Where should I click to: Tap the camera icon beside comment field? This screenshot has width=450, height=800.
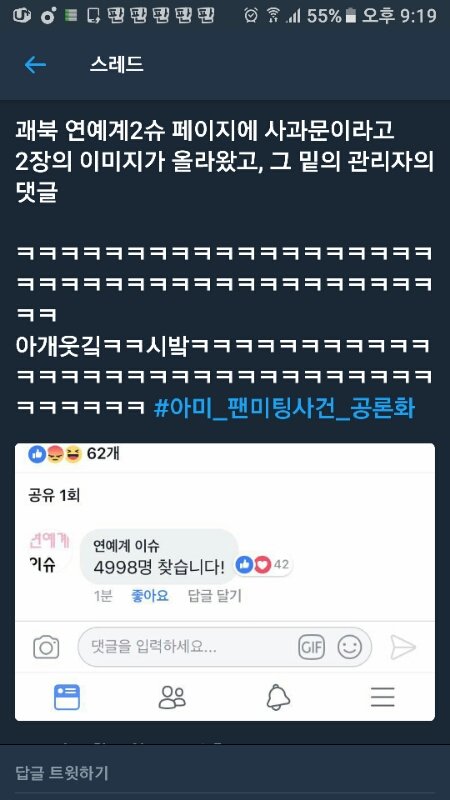[x=46, y=647]
